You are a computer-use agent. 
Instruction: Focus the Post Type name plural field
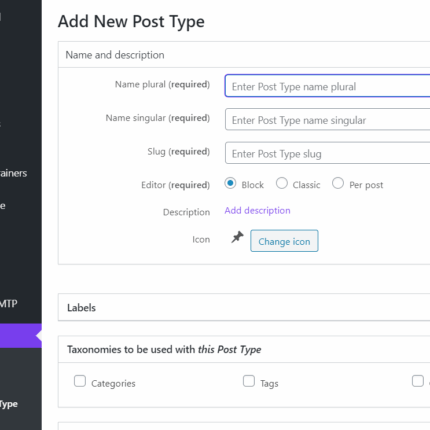click(x=327, y=86)
